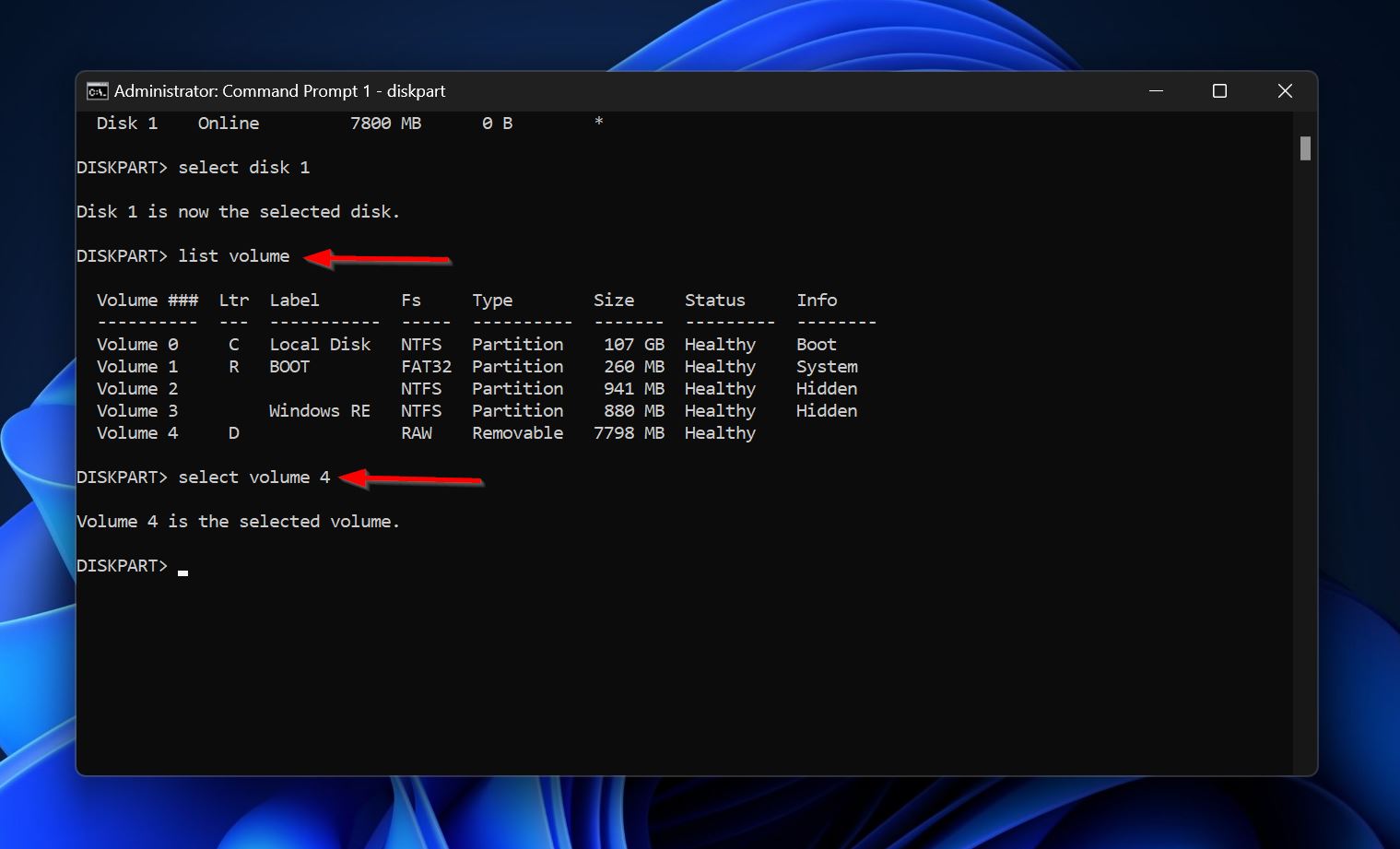This screenshot has height=849, width=1400.
Task: Minimize the Command Prompt window
Action: [1156, 91]
